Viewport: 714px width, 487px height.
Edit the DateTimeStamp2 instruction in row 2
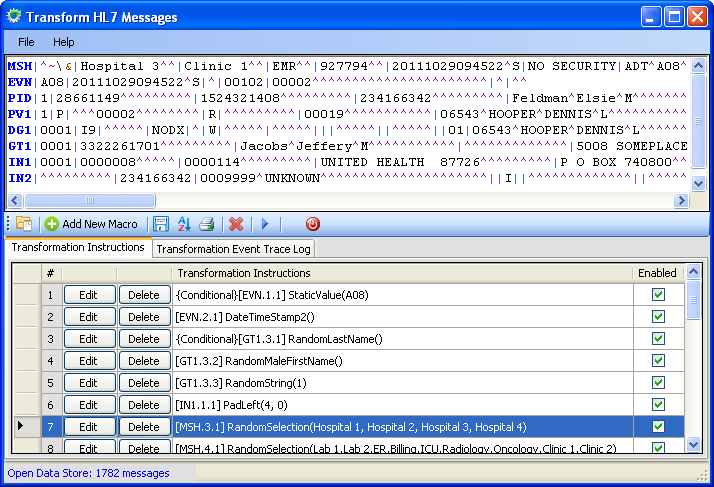(88, 317)
